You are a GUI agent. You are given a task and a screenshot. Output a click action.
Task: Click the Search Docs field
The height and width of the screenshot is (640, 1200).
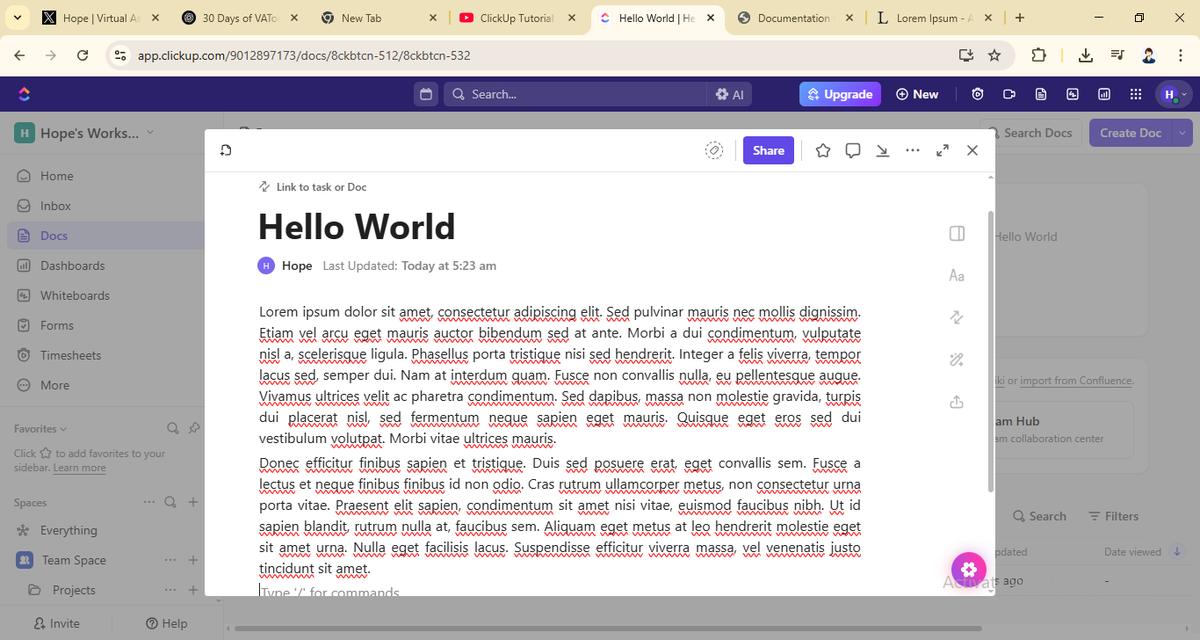(x=1029, y=133)
